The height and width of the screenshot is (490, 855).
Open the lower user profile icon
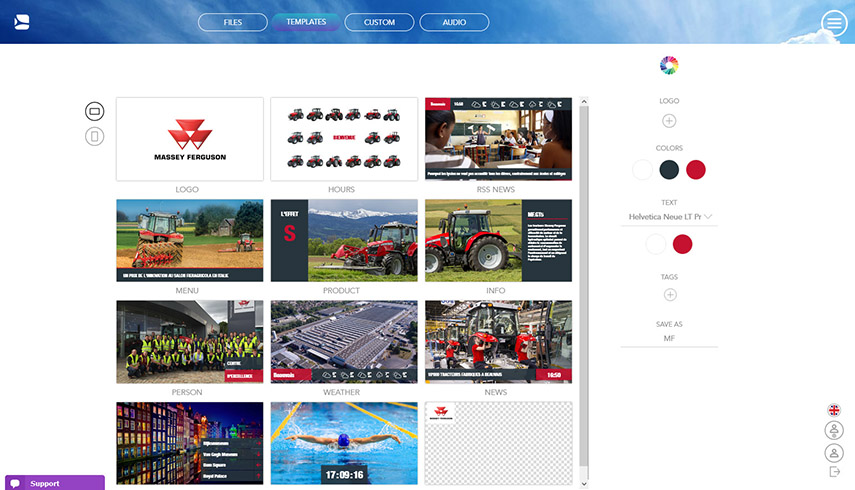point(834,453)
